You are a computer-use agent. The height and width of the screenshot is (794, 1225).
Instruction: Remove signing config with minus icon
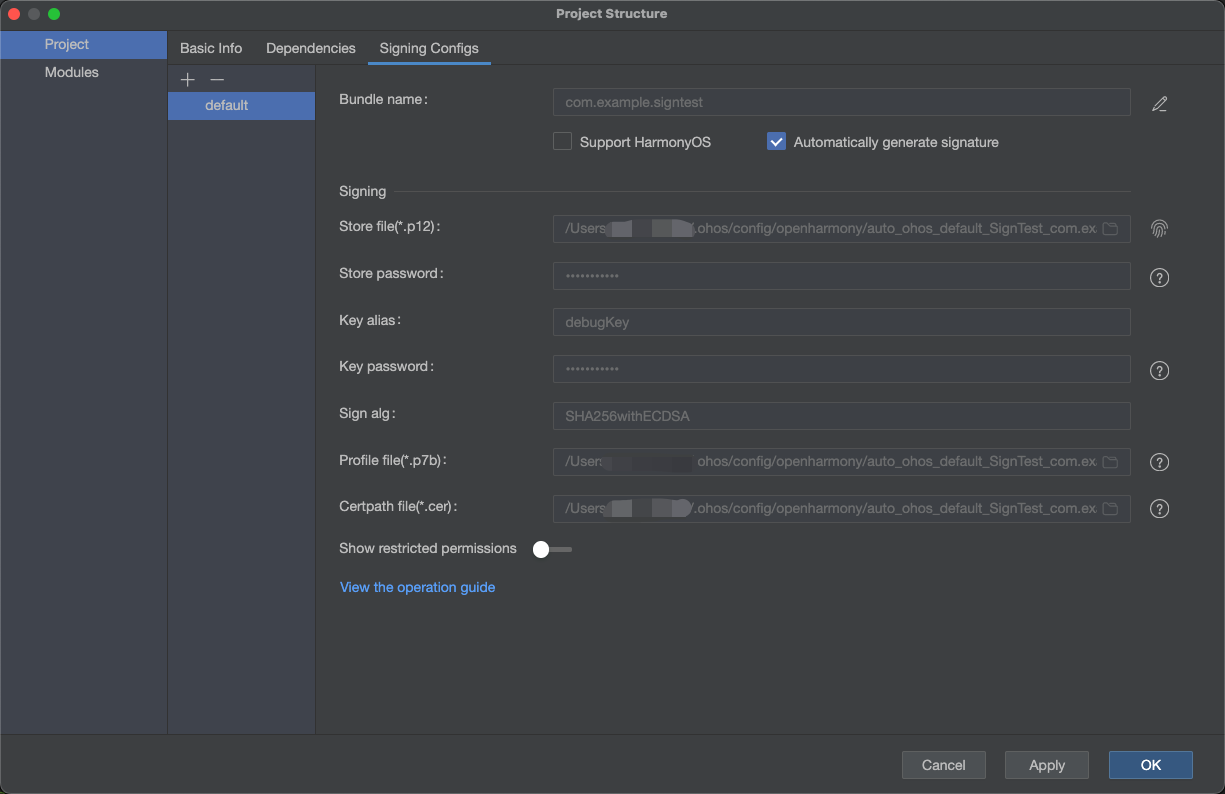217,80
